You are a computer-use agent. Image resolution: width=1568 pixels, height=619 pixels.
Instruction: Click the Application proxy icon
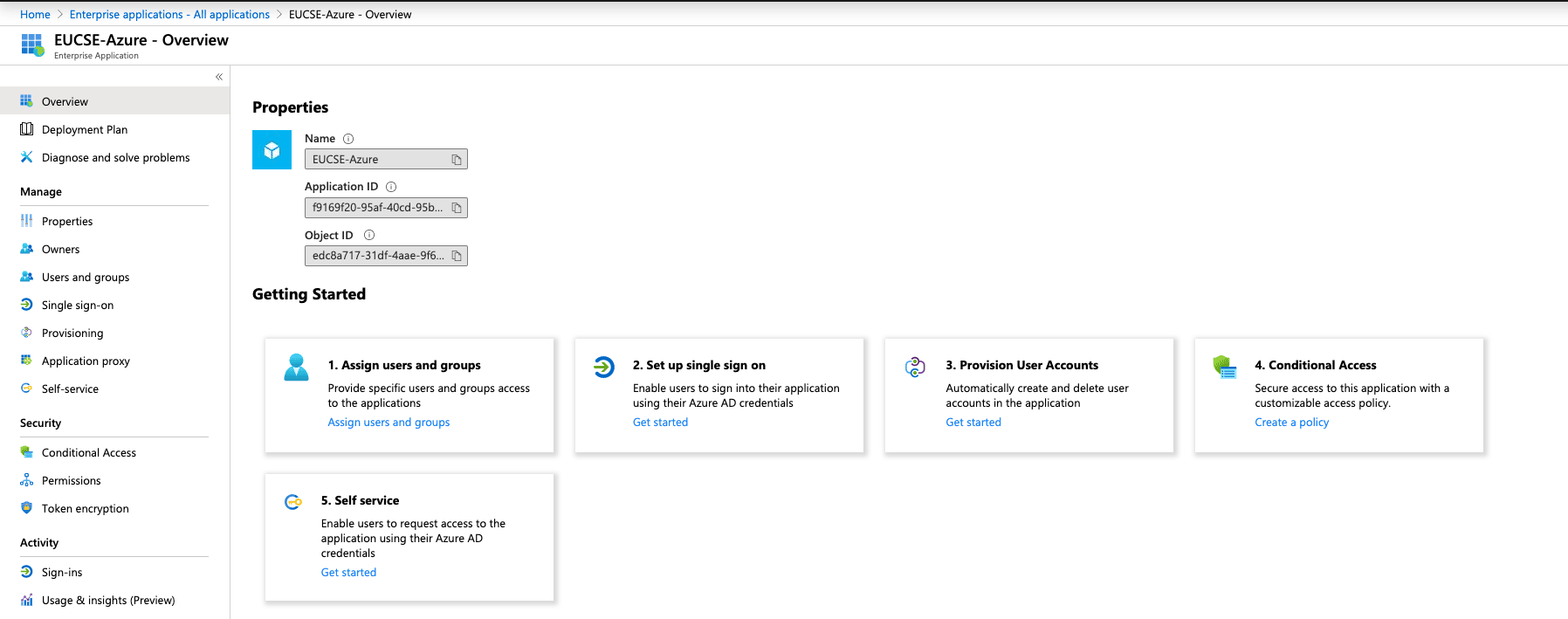point(26,361)
